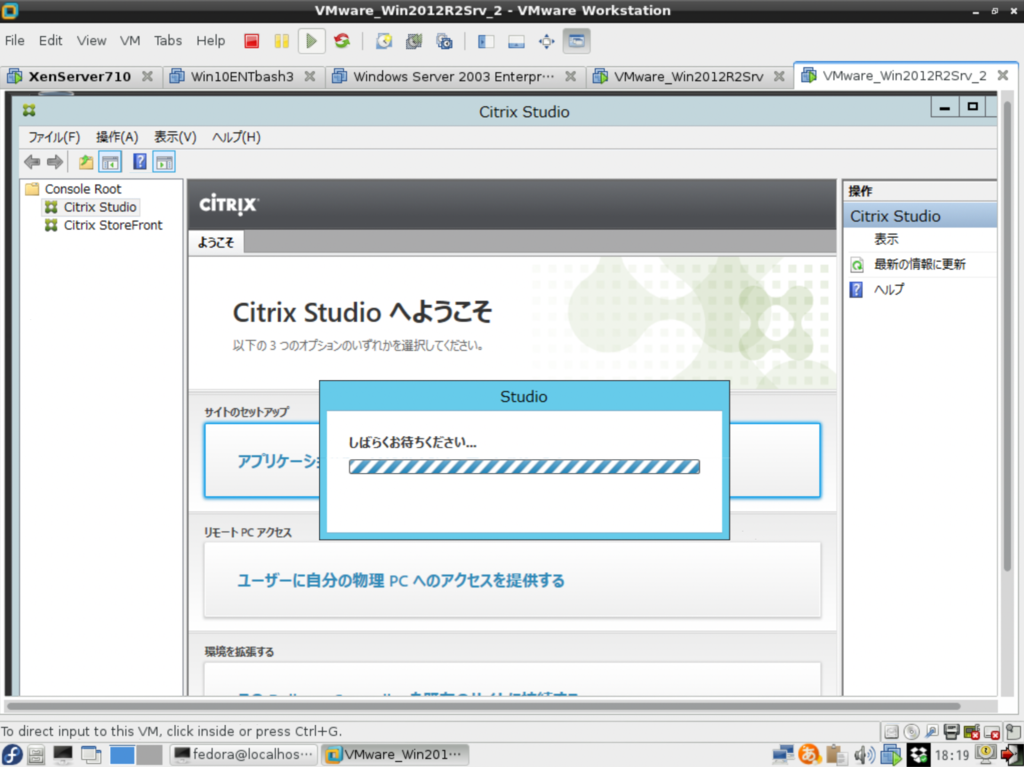Toggle the console tree pane icon

[x=110, y=161]
